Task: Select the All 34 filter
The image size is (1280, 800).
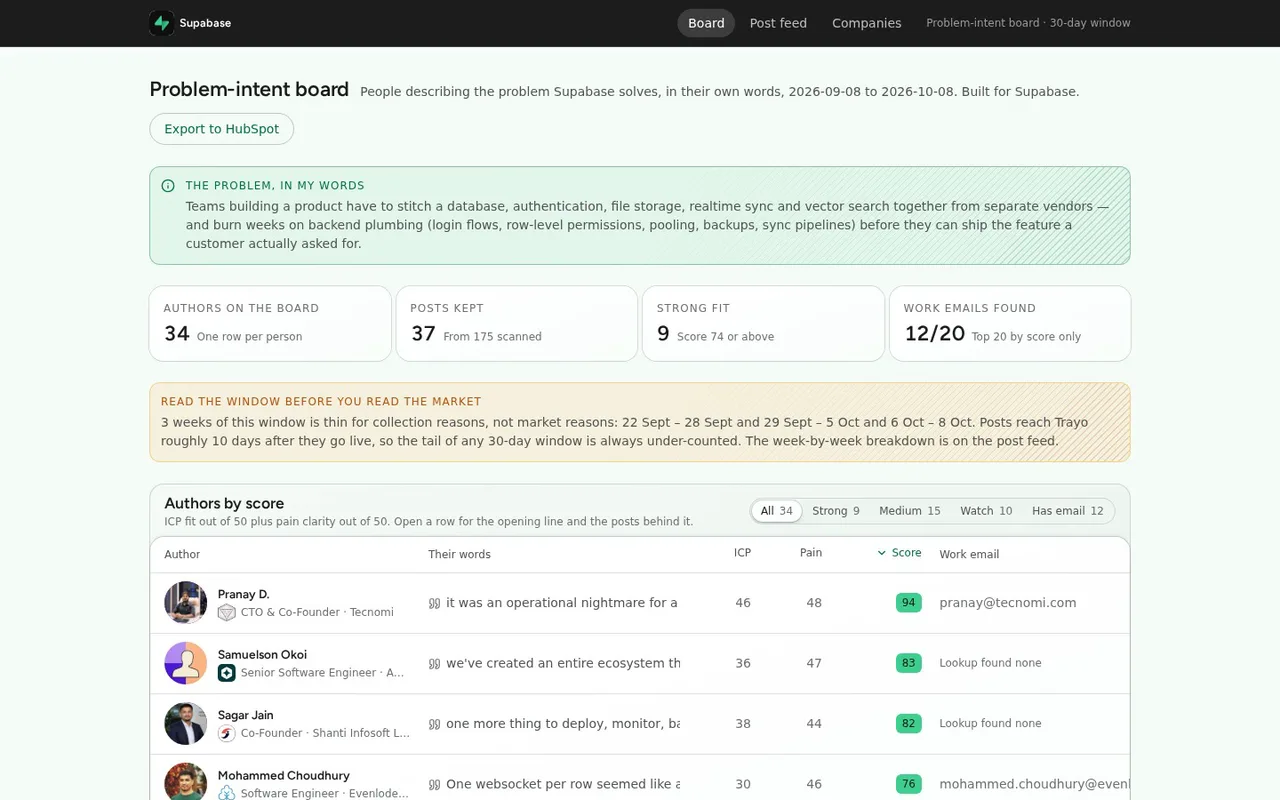Action: (777, 511)
